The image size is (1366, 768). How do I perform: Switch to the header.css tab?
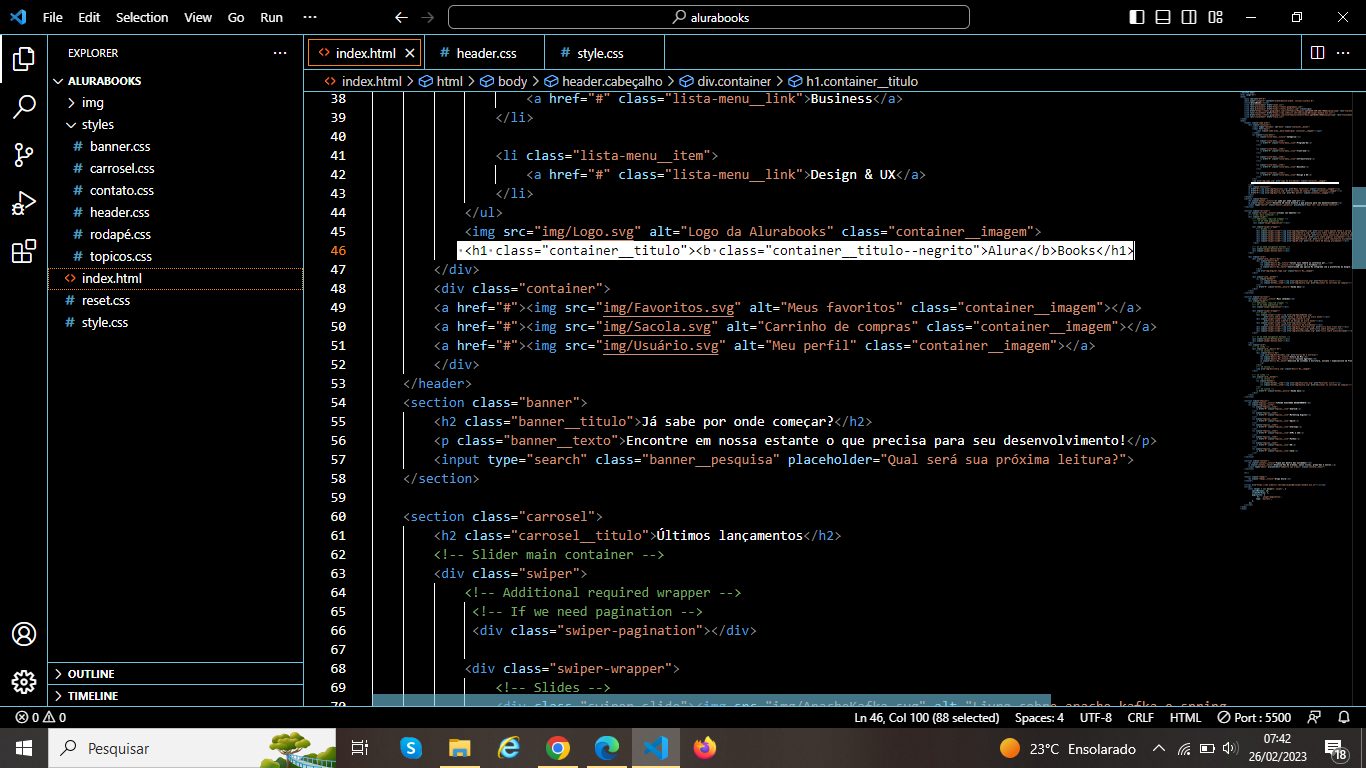[486, 53]
